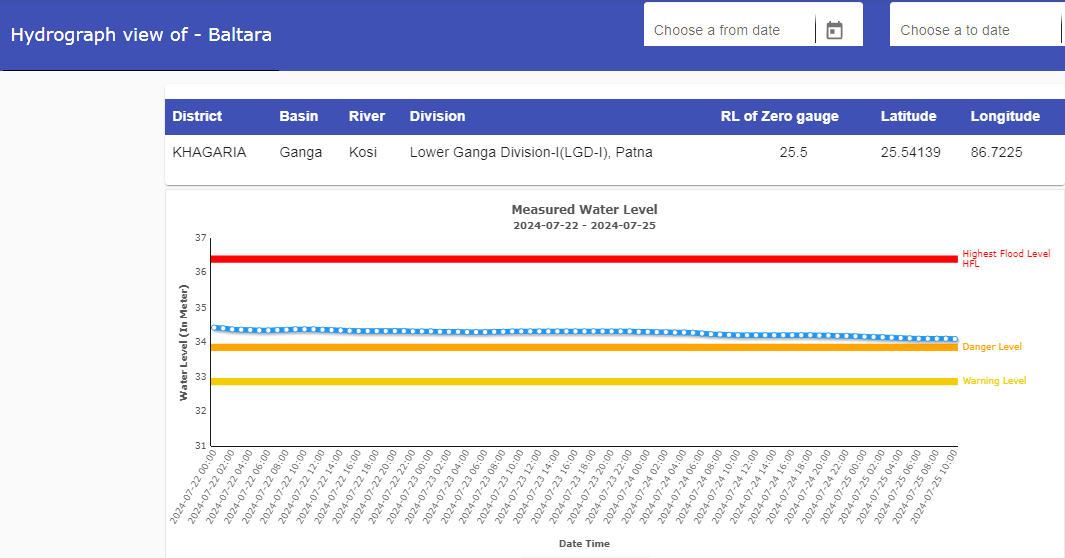Click the 'Water Level (In Meter)' axis title
This screenshot has height=558, width=1065.
(x=183, y=343)
